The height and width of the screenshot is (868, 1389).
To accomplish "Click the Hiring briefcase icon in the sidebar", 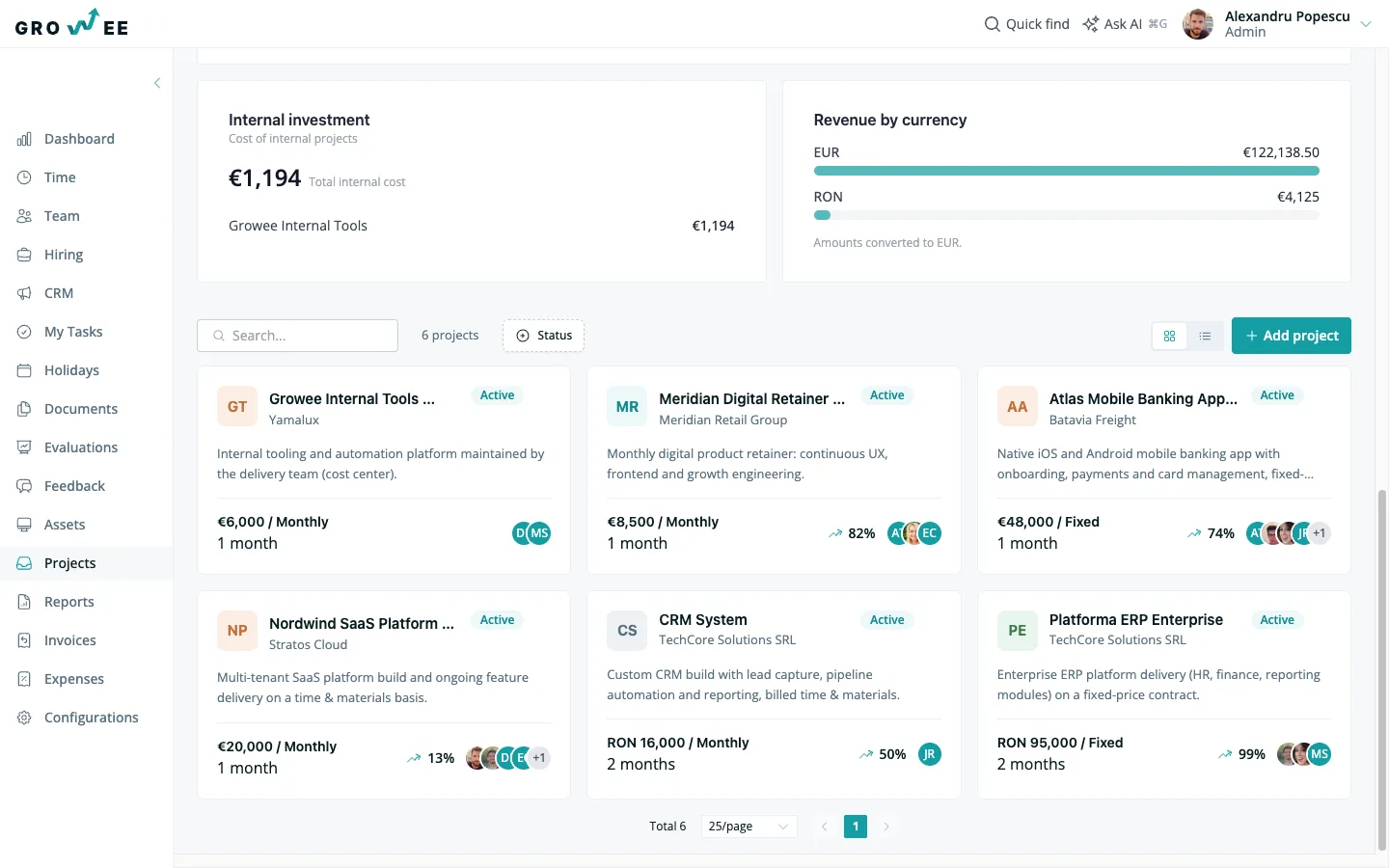I will click(24, 255).
